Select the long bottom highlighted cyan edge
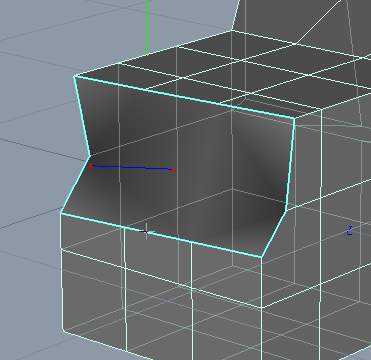Viewport: 371px width, 360px height. click(161, 235)
